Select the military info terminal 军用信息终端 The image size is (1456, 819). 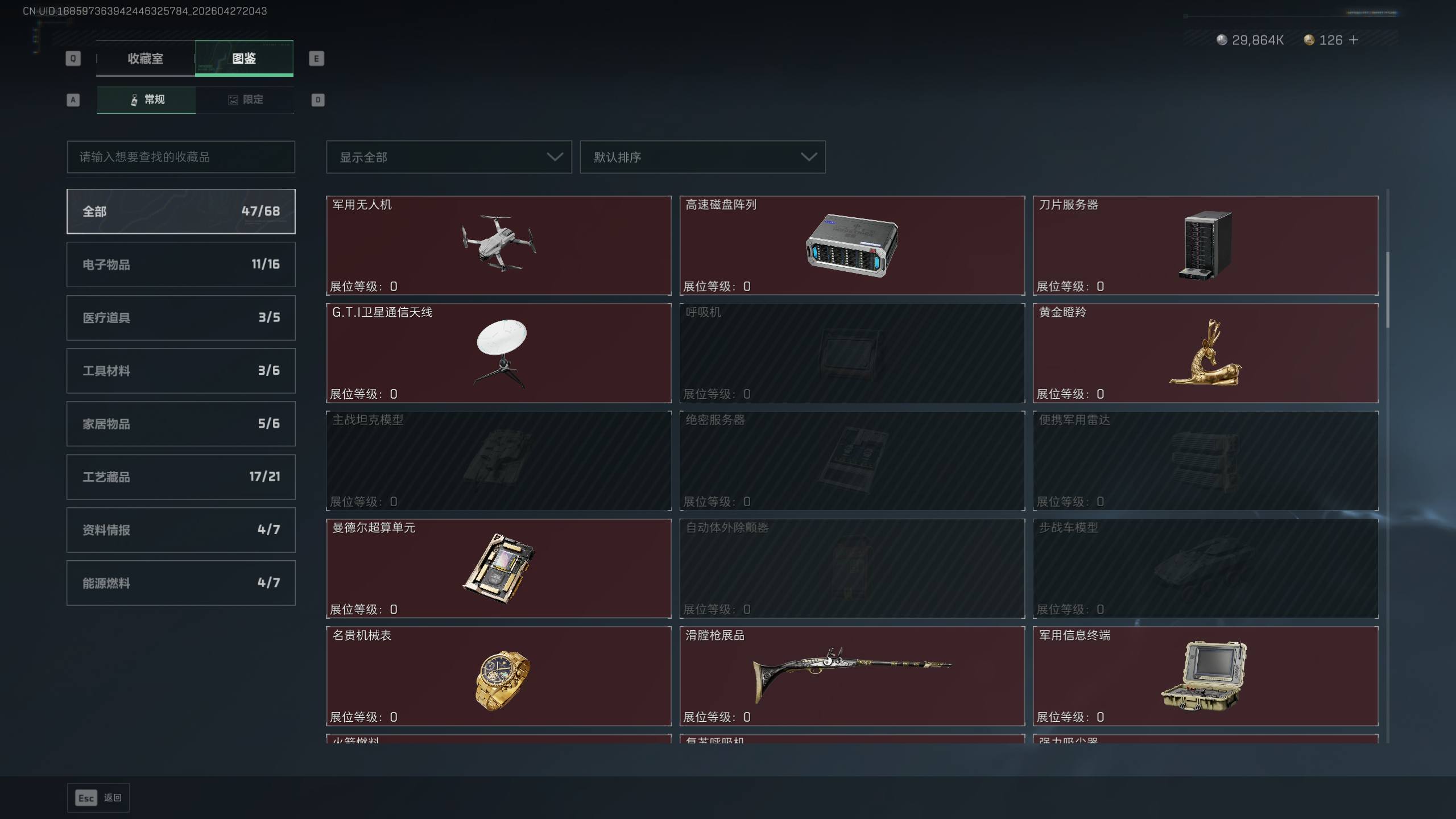[1205, 676]
